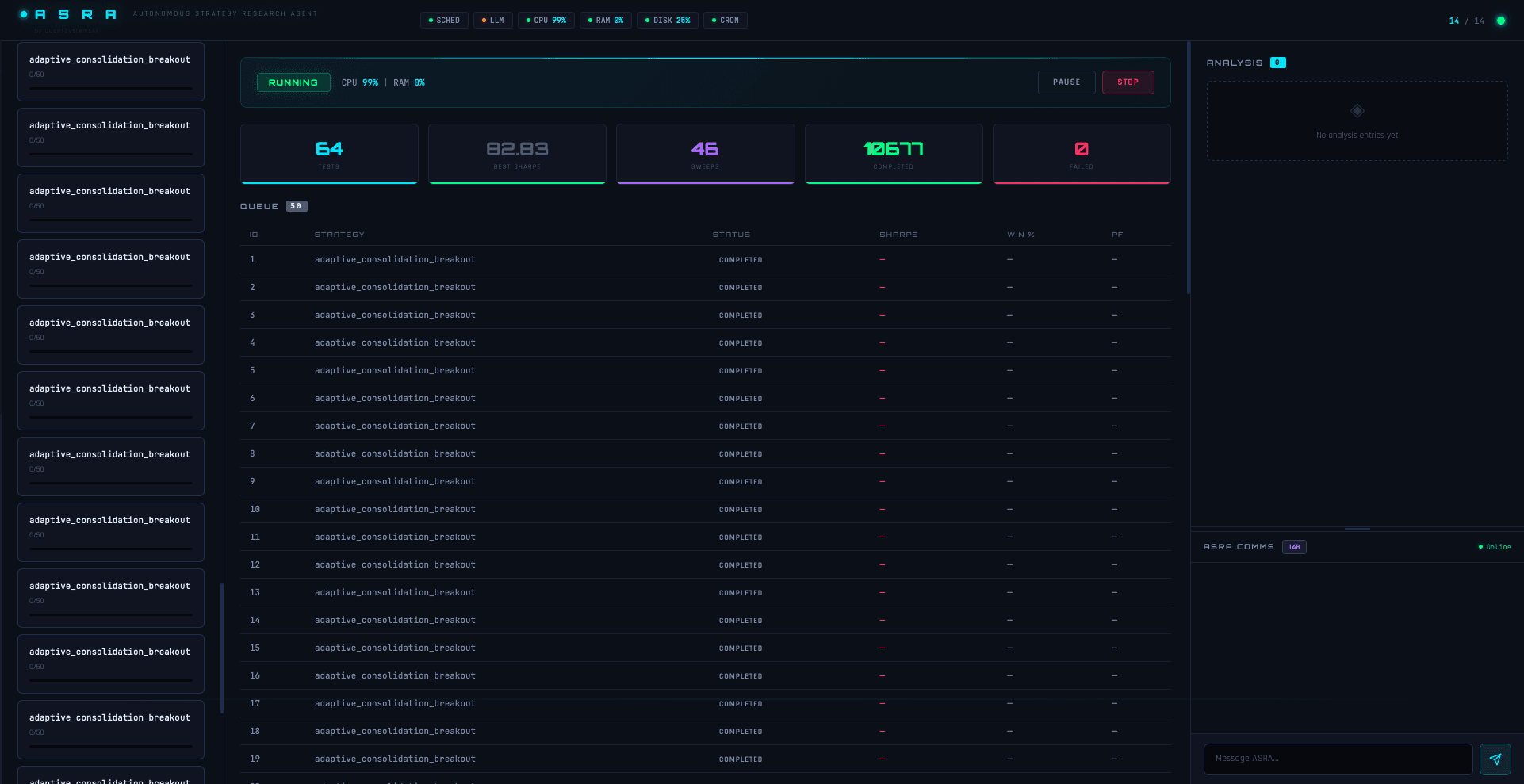Select strategy name in queue row 19
The height and width of the screenshot is (784, 1524).
[395, 759]
